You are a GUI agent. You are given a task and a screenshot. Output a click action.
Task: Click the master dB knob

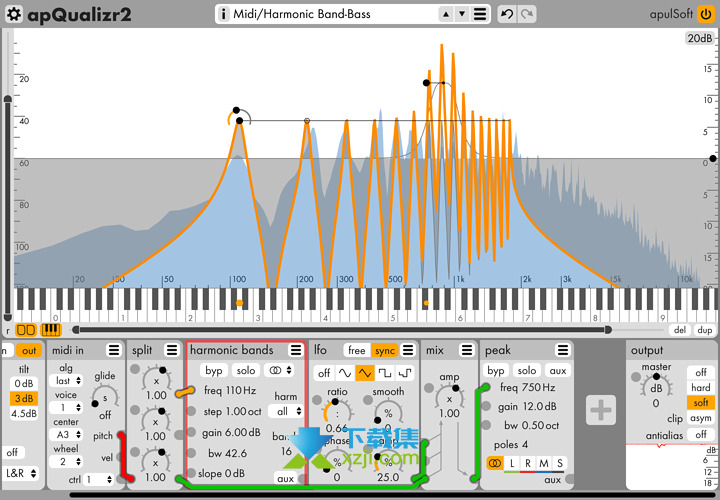coord(656,388)
